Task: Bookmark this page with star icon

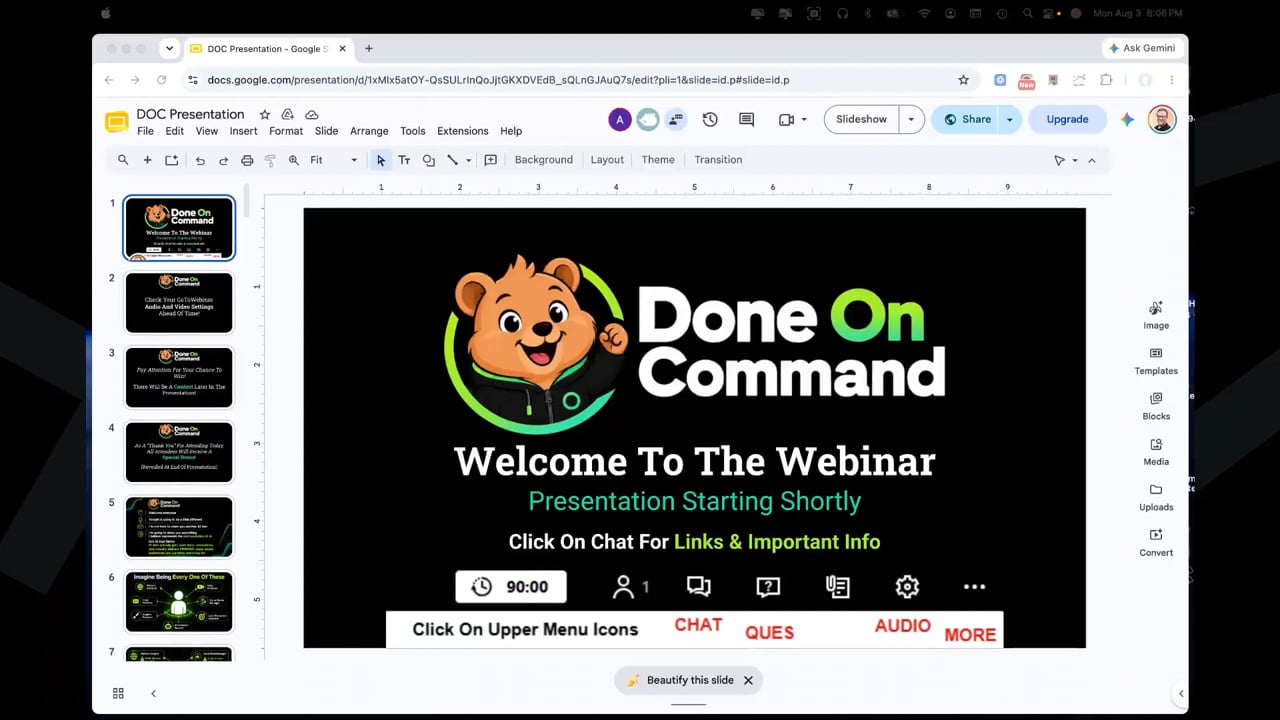Action: pos(963,80)
